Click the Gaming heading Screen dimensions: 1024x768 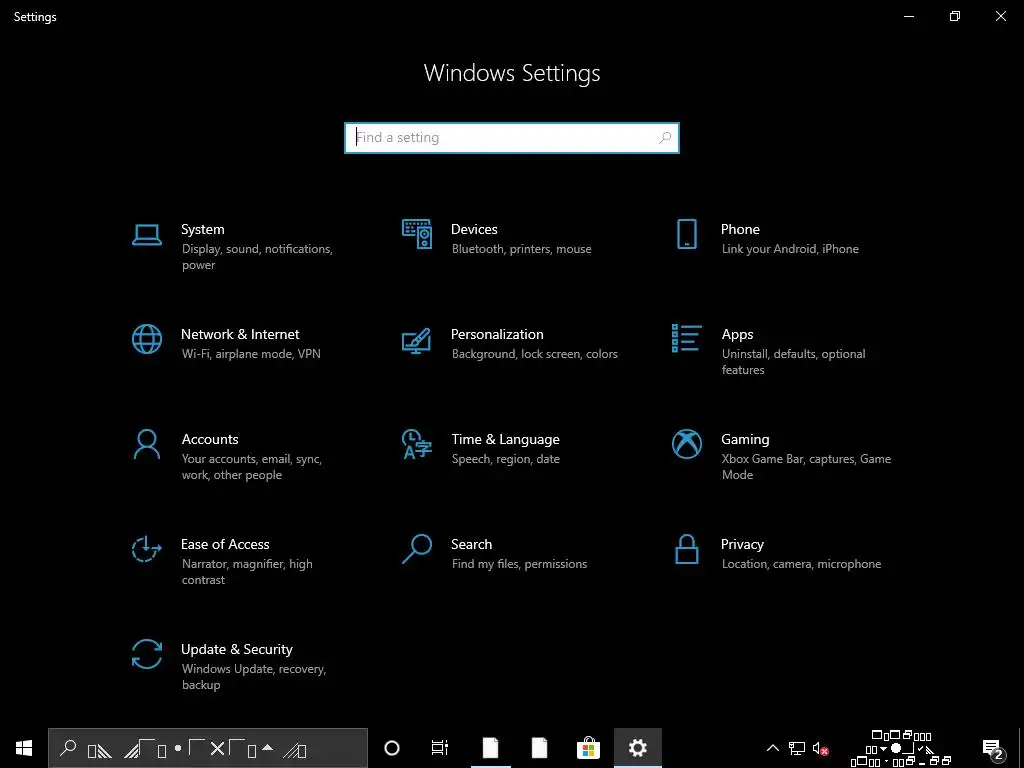(x=745, y=440)
